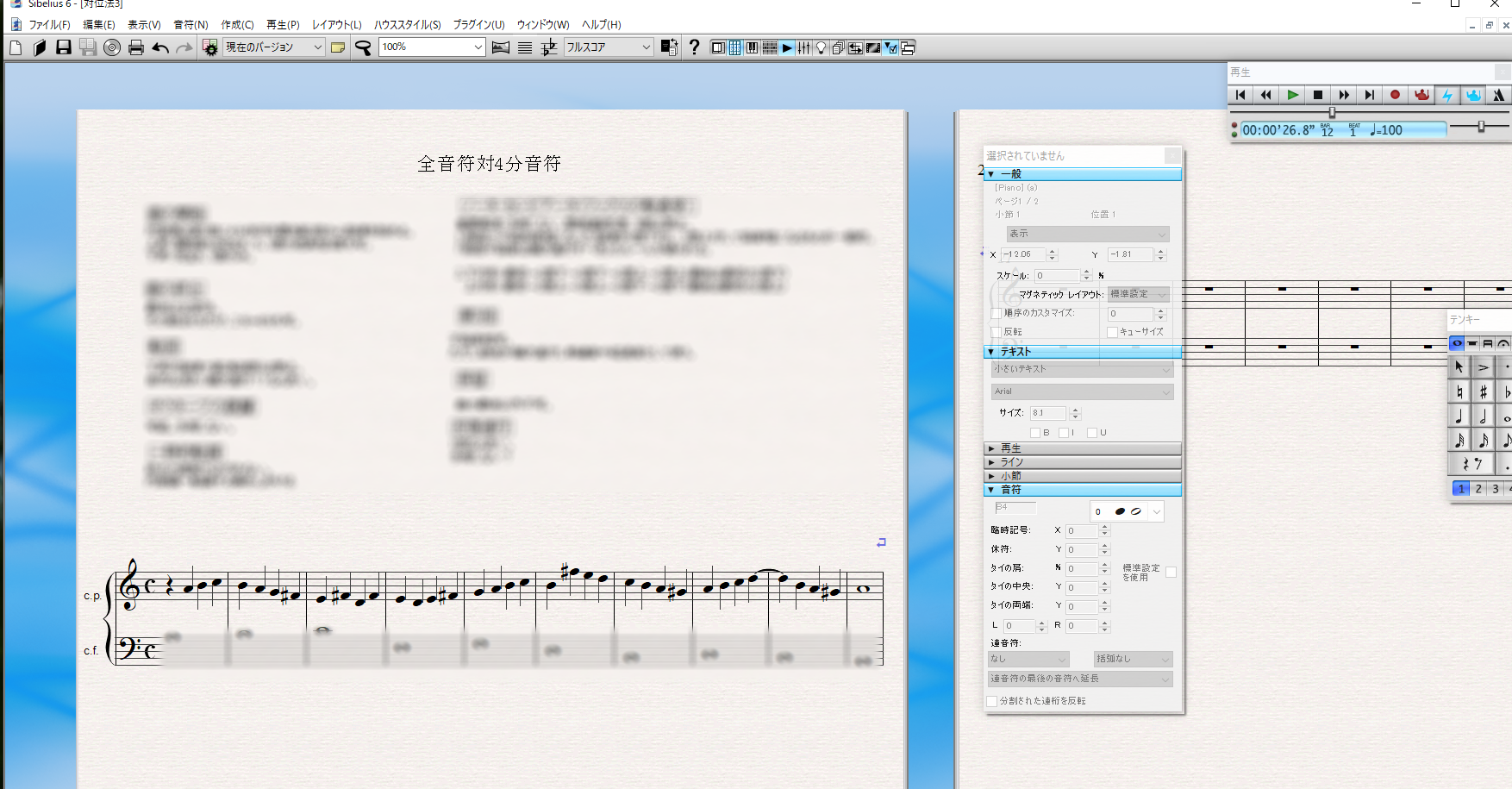Image resolution: width=1512 pixels, height=789 pixels.
Task: Toggle the Ideas lightbulb window icon
Action: (x=821, y=47)
